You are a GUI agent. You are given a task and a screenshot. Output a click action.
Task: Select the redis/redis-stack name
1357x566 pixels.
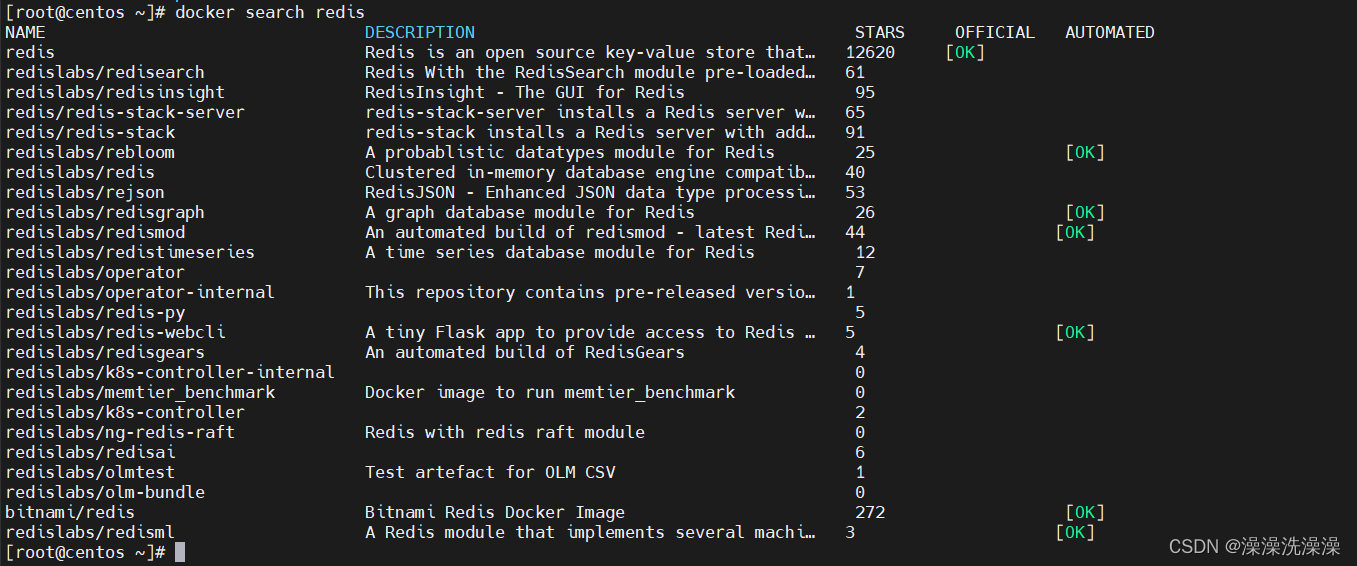90,132
